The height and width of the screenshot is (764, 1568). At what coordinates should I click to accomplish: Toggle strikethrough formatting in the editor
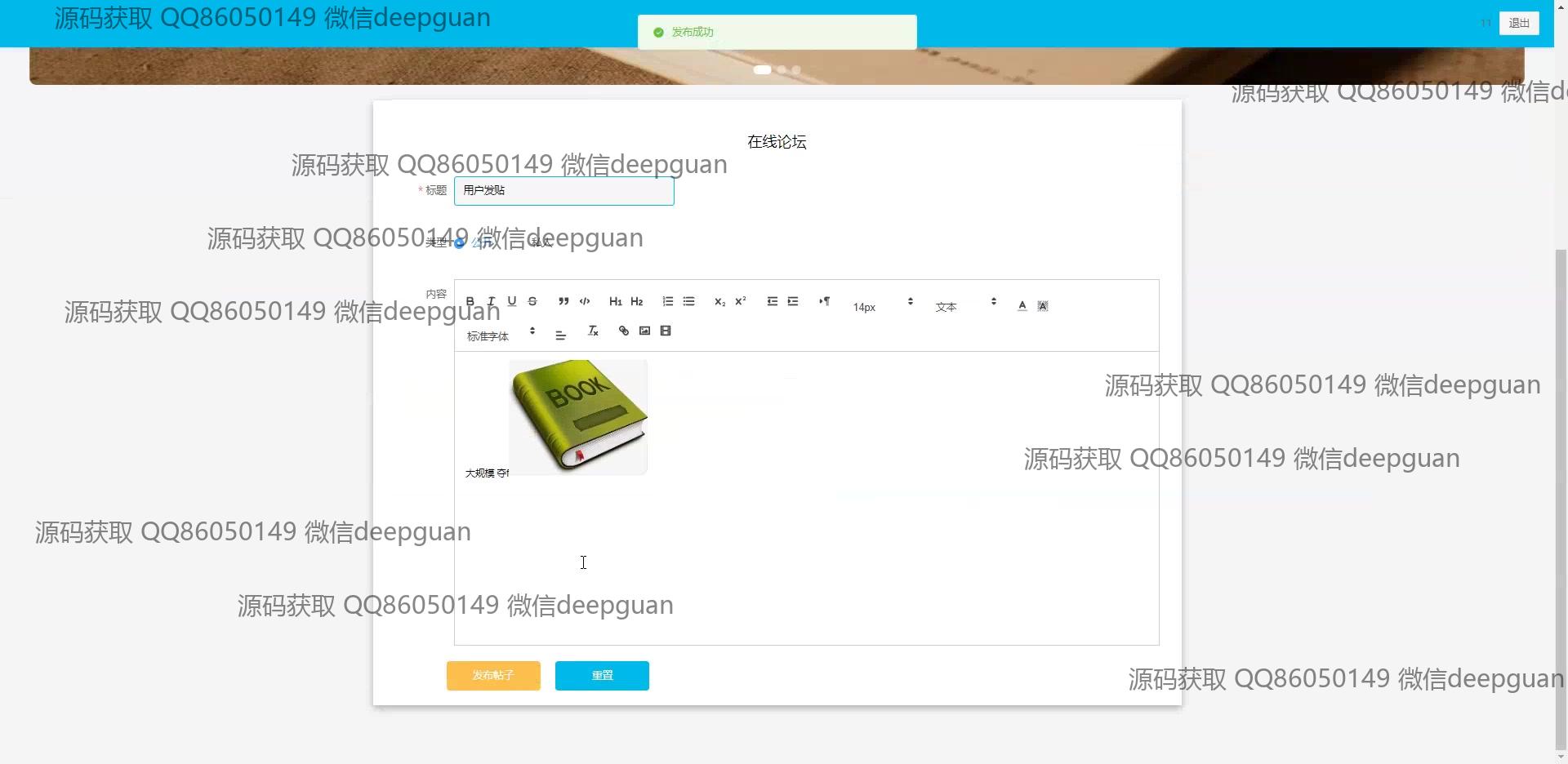pos(532,301)
